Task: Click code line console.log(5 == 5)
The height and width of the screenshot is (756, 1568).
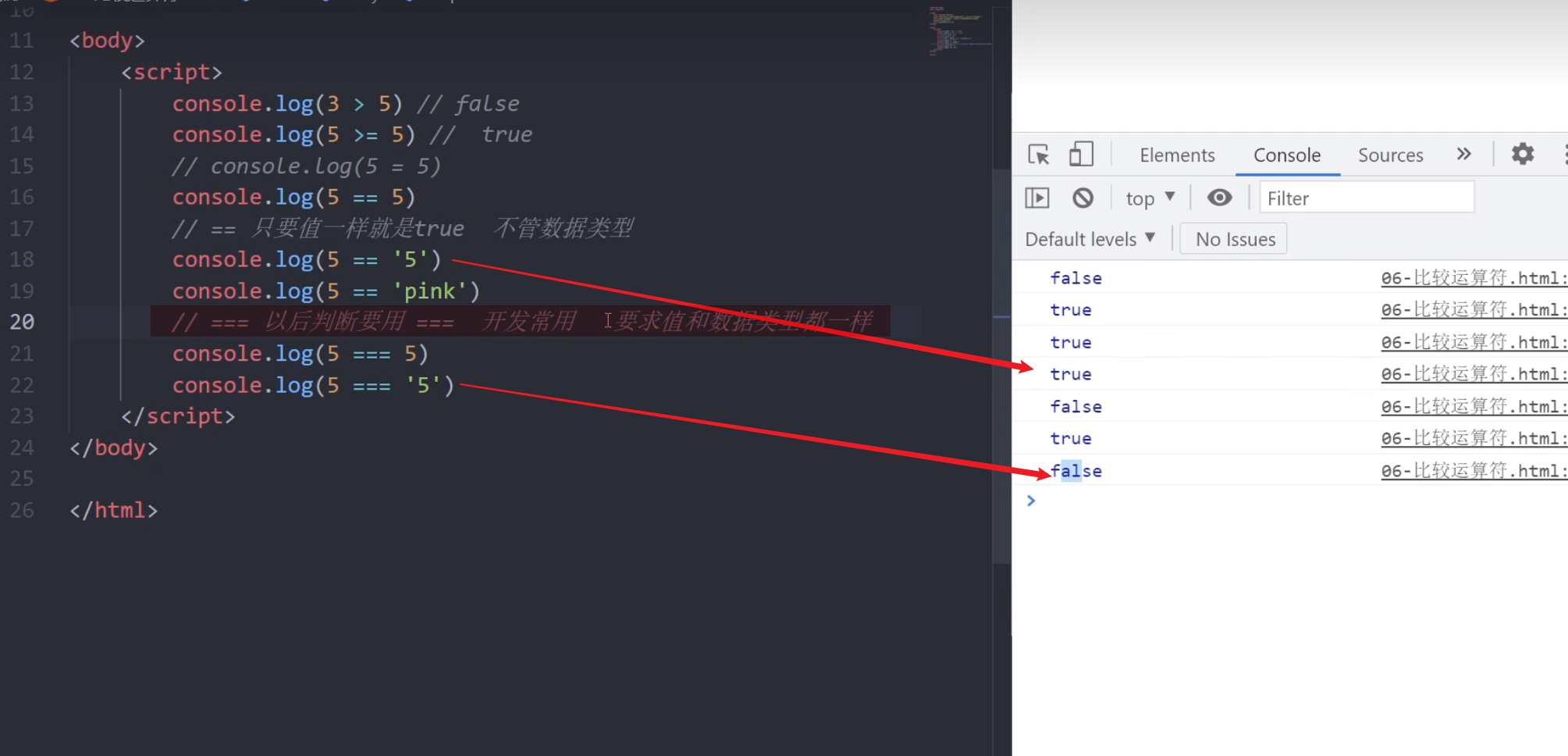Action: pos(294,197)
